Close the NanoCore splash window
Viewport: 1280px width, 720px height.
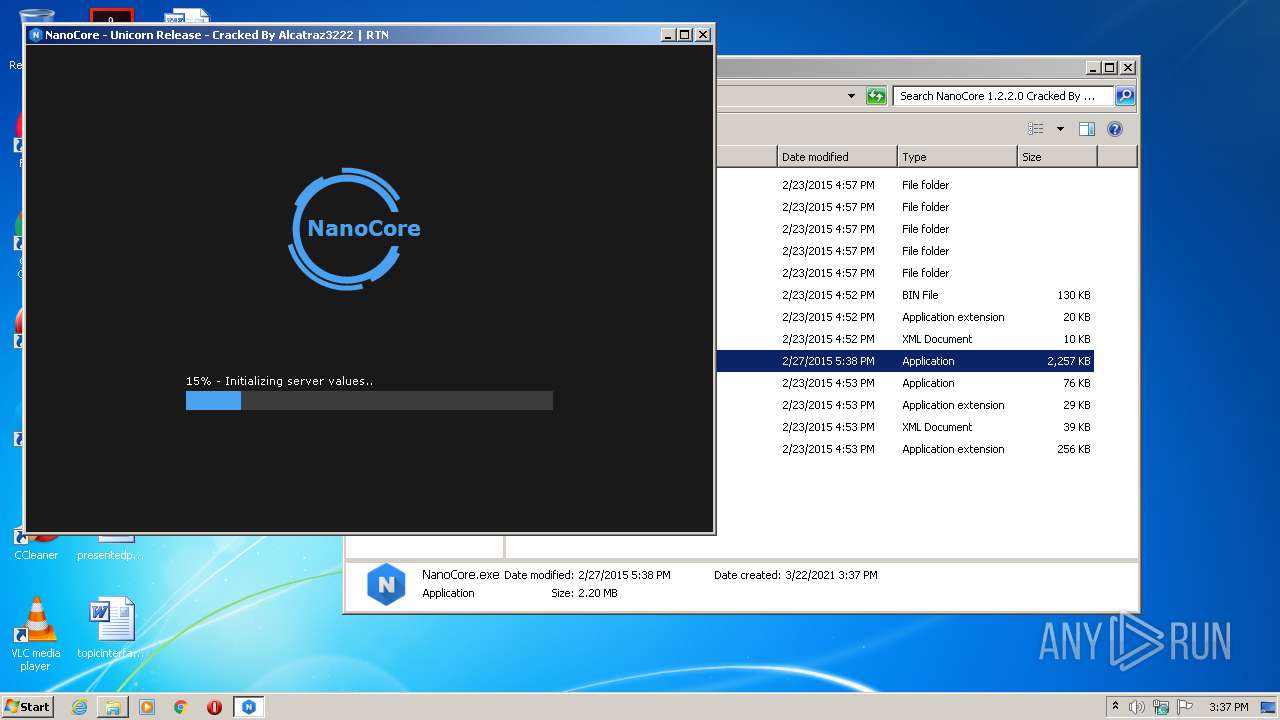(x=703, y=35)
